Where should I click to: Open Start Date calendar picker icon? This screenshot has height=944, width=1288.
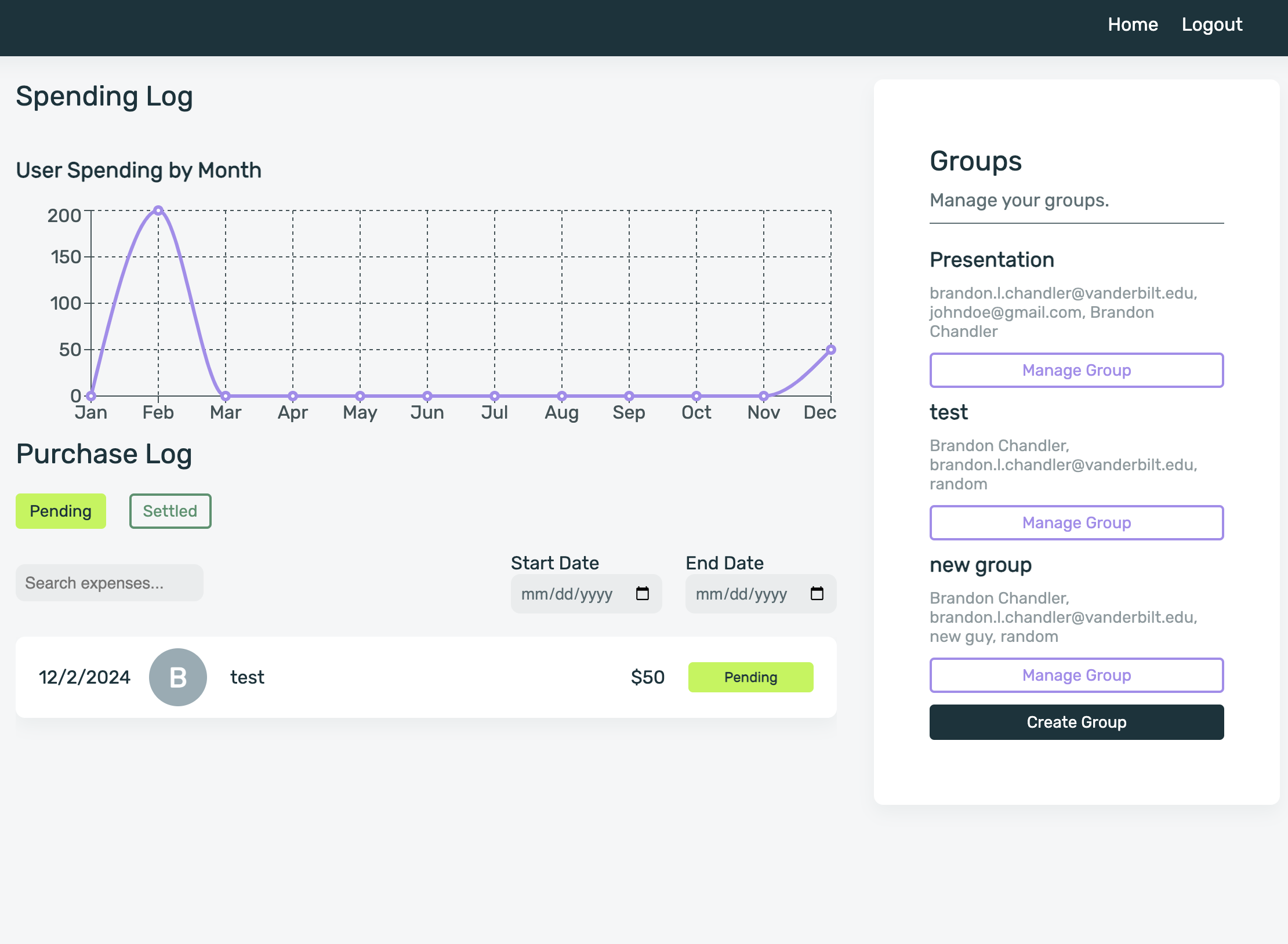click(x=642, y=593)
